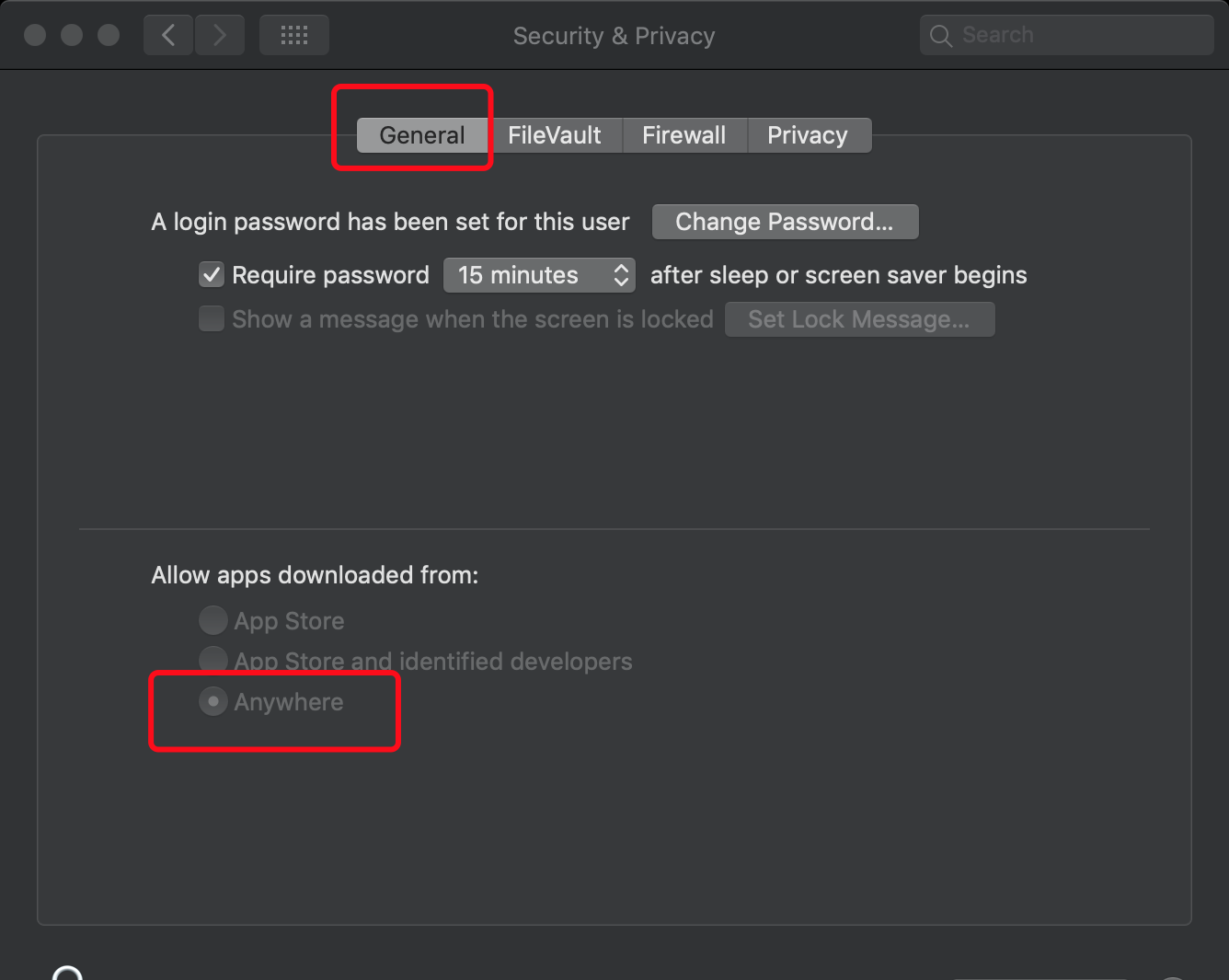
Task: Zoom the window with the third traffic light
Action: click(x=109, y=35)
